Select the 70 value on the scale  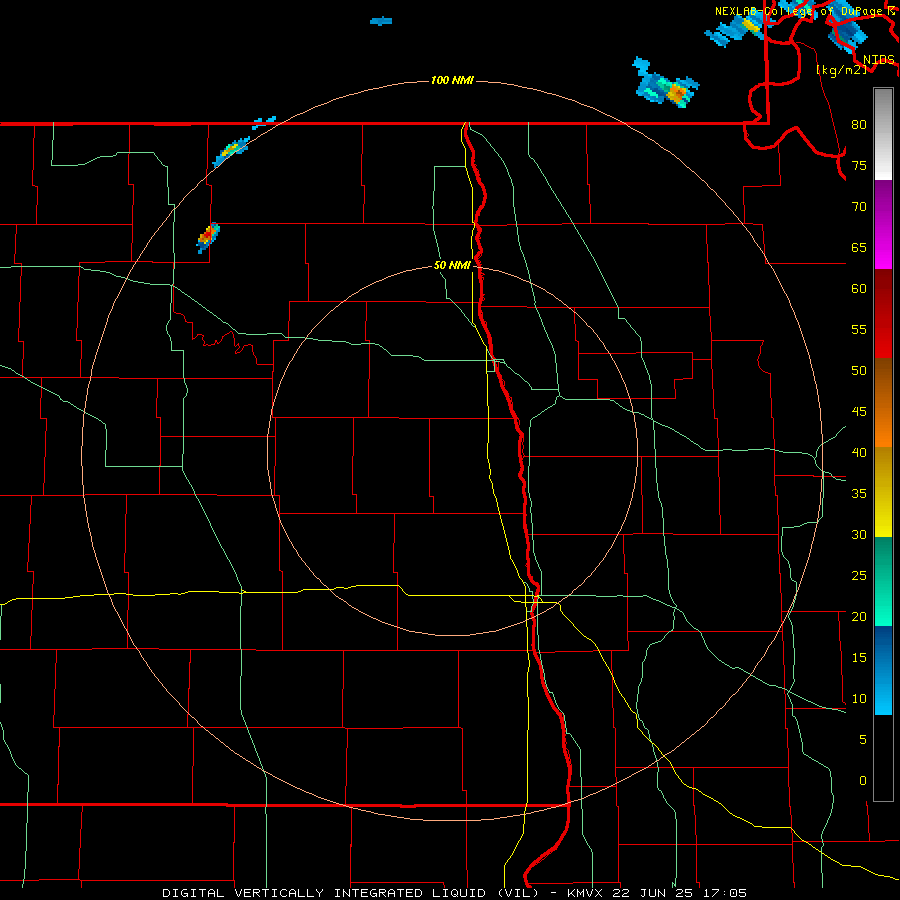(x=859, y=207)
